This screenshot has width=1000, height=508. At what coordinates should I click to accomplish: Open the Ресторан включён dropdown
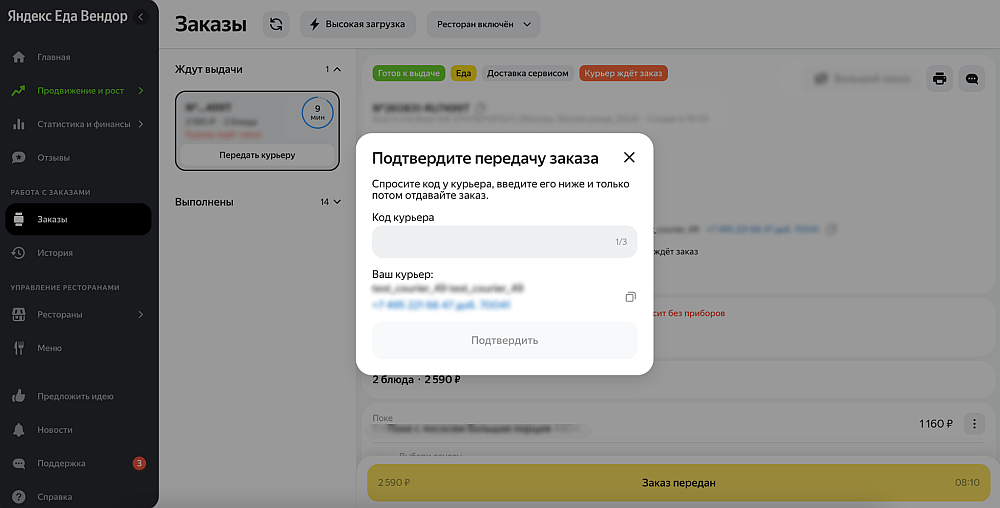pyautogui.click(x=483, y=24)
